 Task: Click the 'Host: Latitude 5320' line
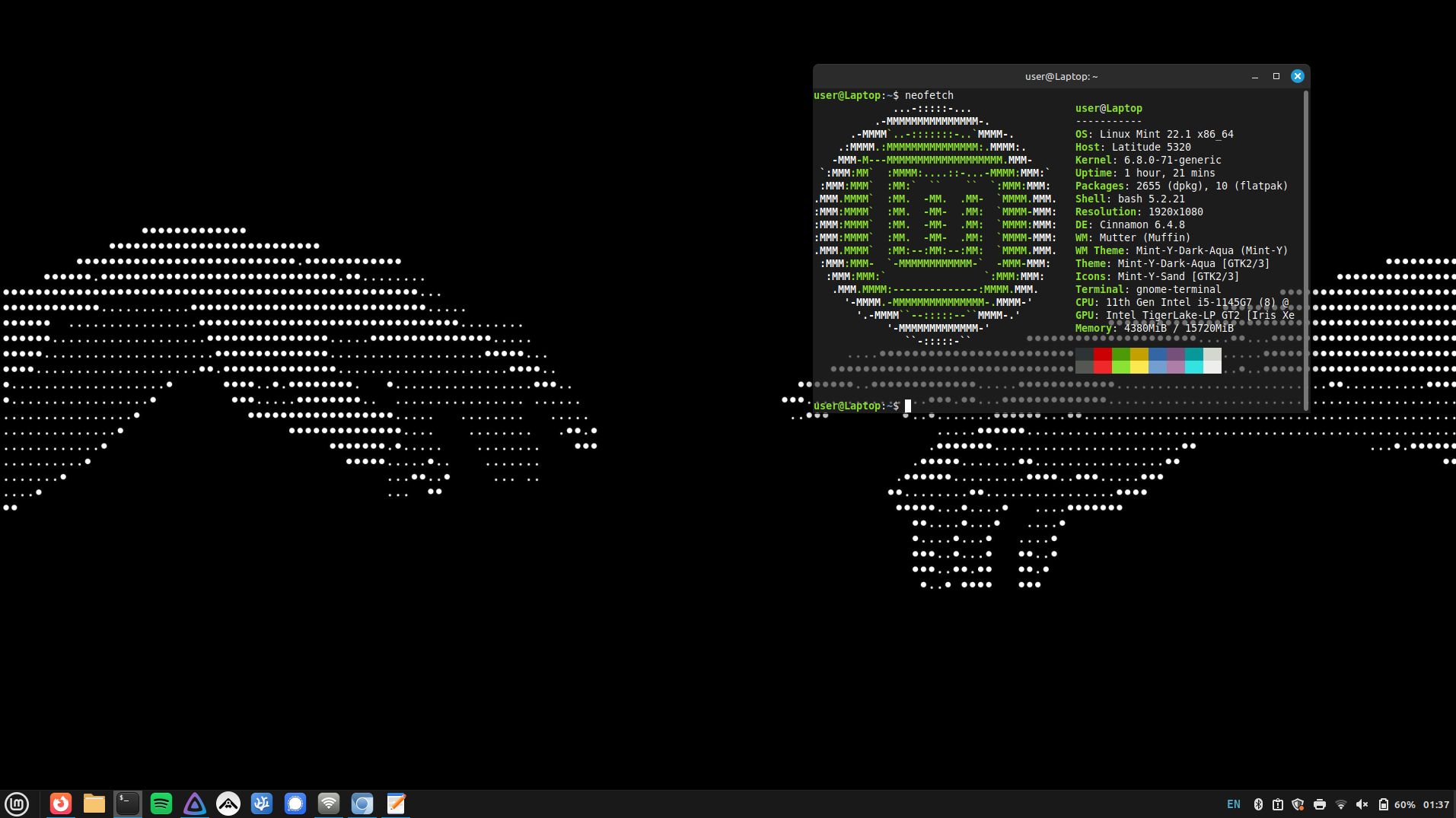click(x=1133, y=147)
